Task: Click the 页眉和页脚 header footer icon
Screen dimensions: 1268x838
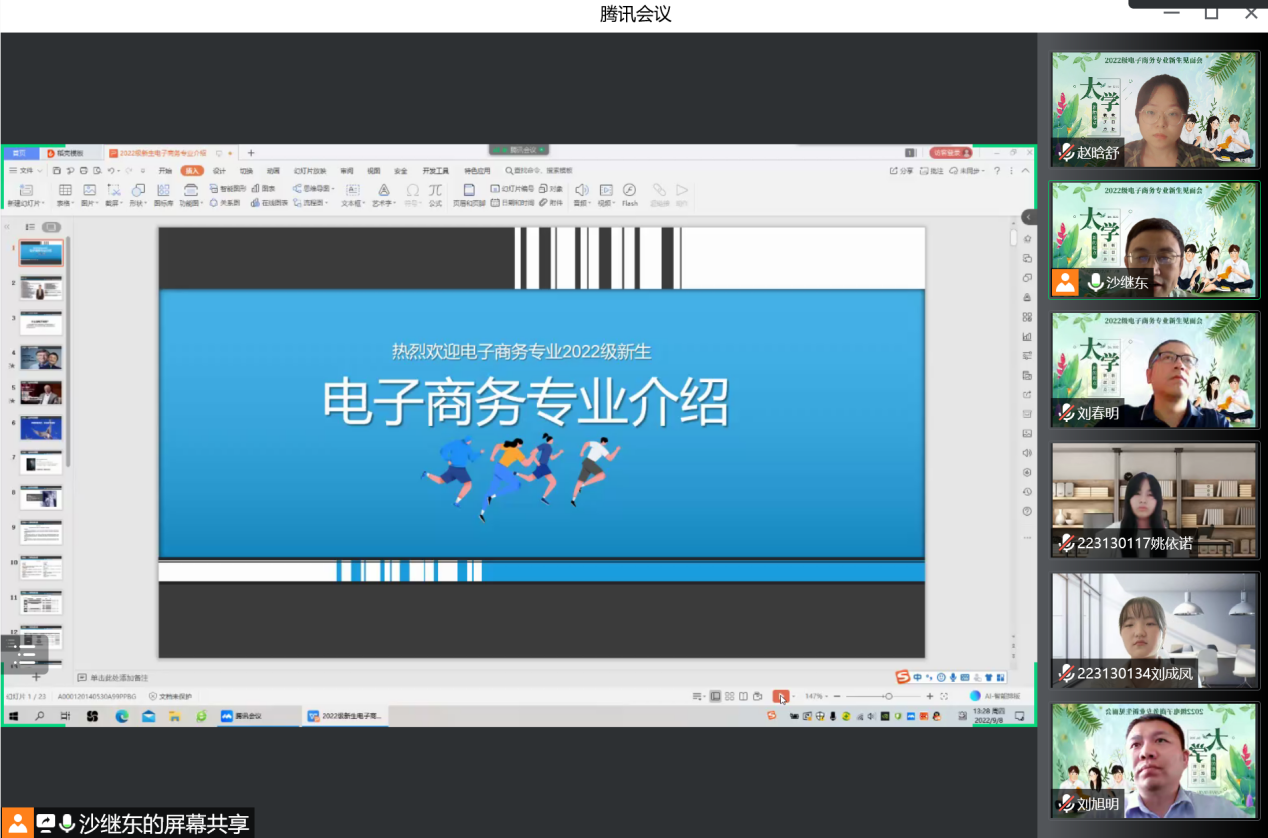Action: point(469,190)
